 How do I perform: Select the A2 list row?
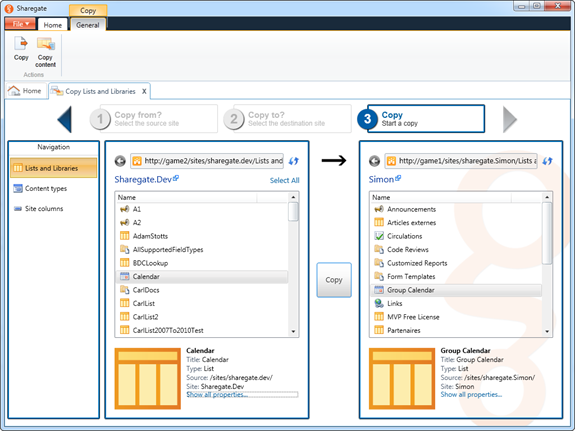pyautogui.click(x=202, y=223)
